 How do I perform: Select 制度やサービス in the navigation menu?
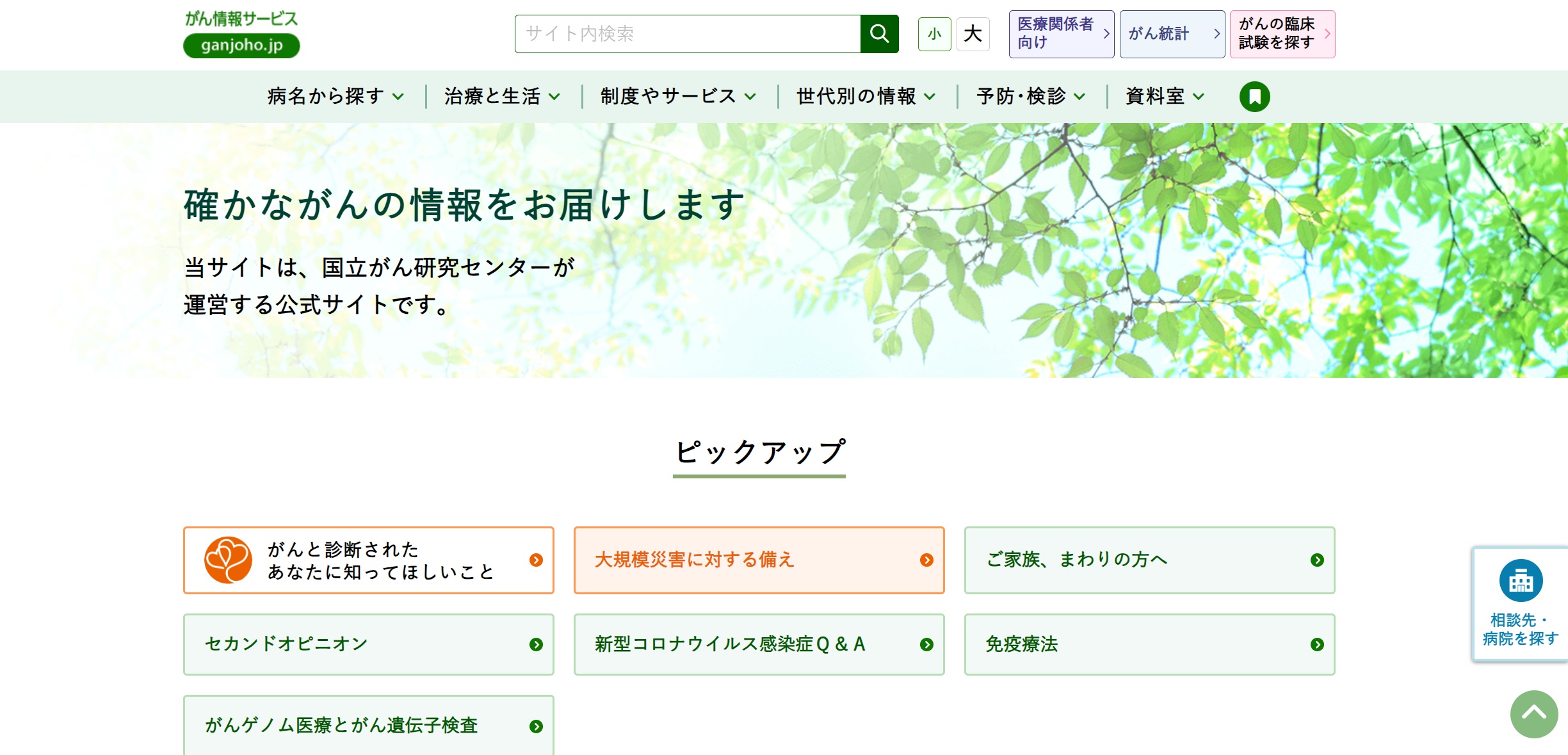point(676,97)
